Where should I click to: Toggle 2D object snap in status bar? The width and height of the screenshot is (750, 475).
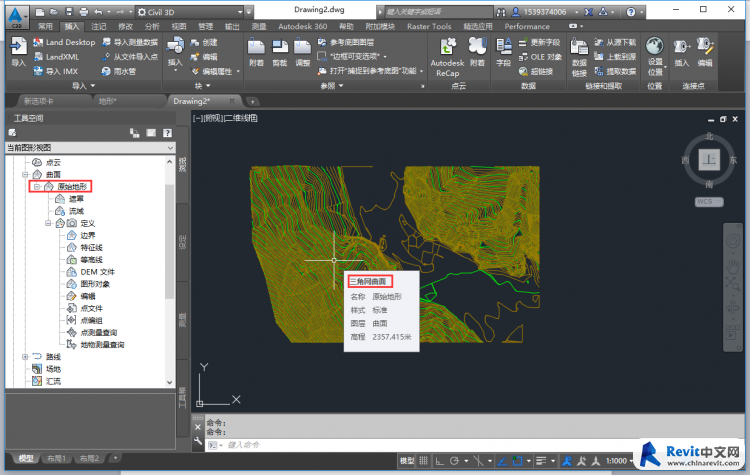[x=517, y=461]
